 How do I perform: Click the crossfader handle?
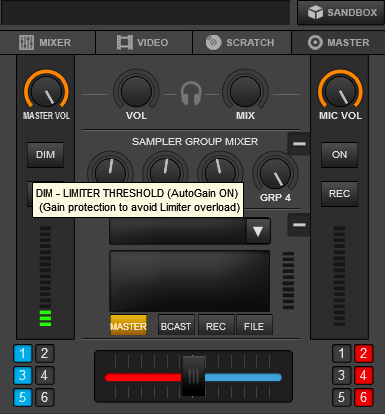(193, 376)
